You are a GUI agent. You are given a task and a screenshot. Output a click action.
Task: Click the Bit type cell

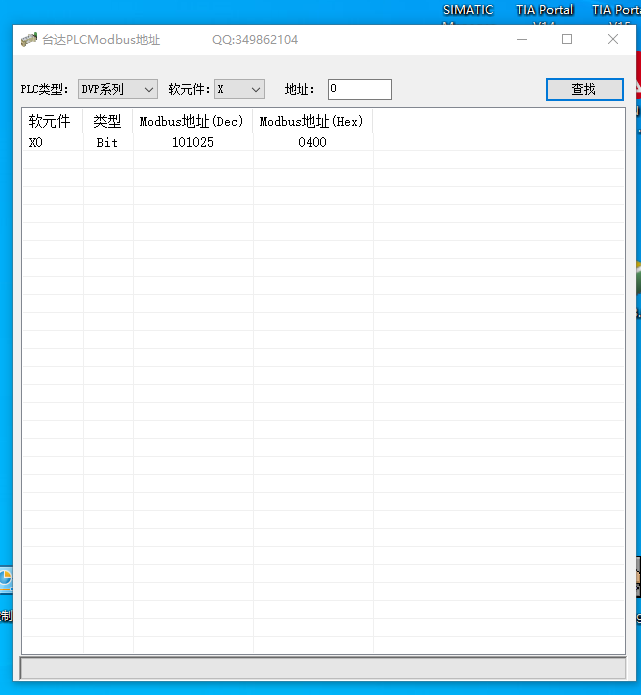click(x=107, y=142)
